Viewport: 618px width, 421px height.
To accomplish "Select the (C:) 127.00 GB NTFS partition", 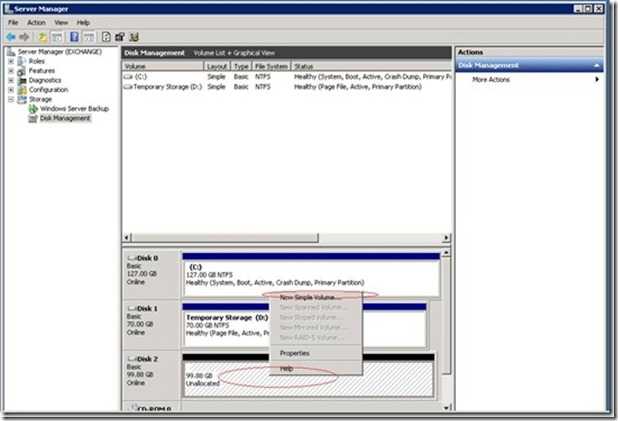I will click(x=311, y=275).
